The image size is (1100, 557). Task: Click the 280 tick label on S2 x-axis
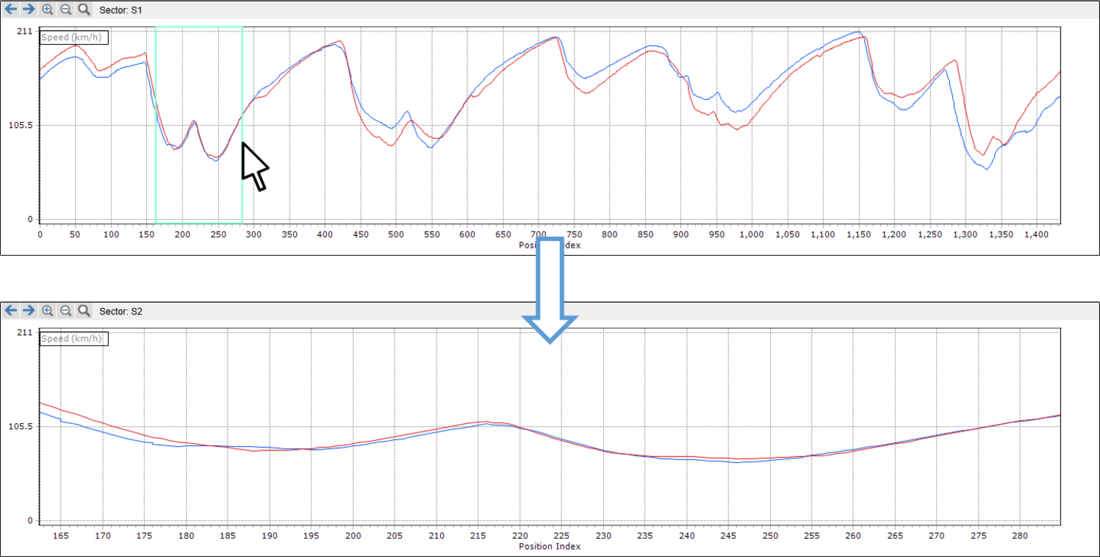coord(1020,536)
